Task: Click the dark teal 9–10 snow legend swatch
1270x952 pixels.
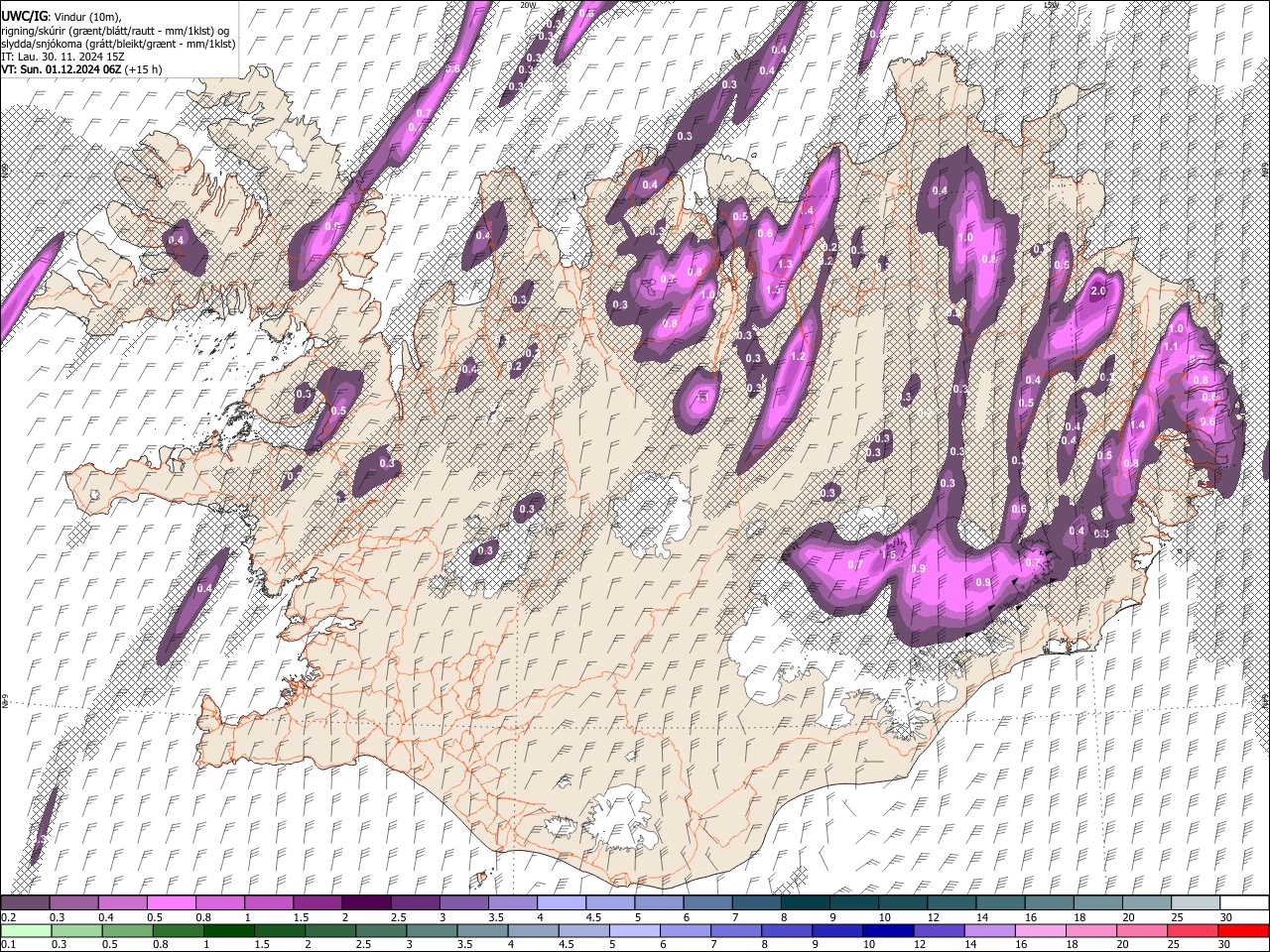Action: (854, 903)
